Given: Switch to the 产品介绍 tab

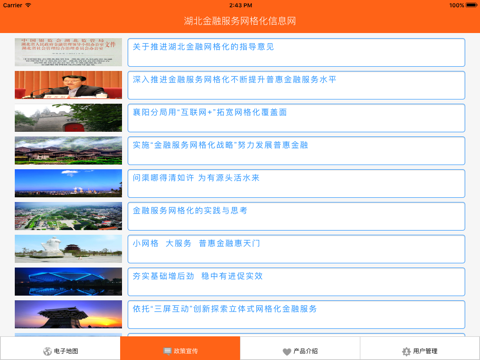Looking at the screenshot, I should pos(300,348).
